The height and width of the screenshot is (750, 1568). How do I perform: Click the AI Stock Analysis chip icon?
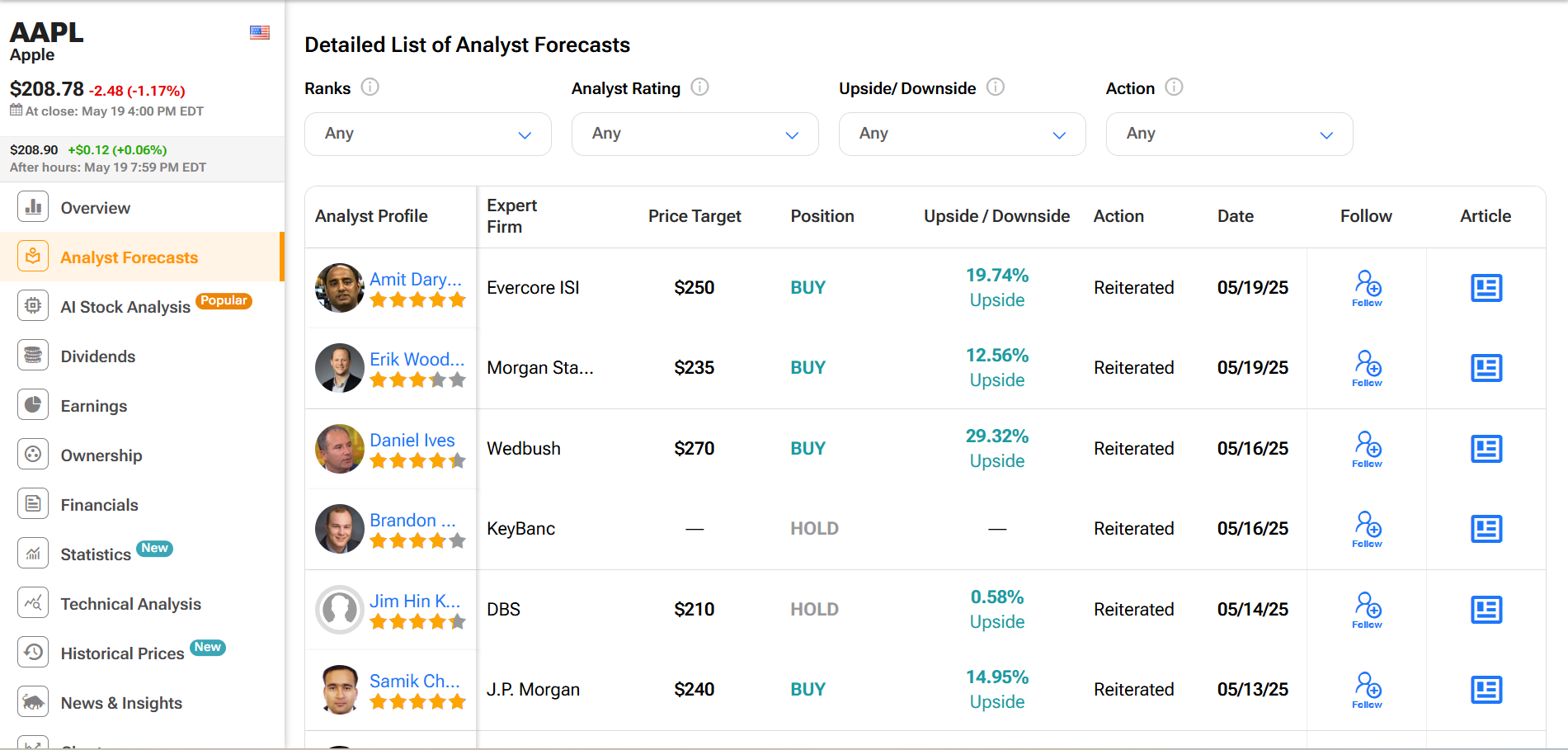point(33,306)
